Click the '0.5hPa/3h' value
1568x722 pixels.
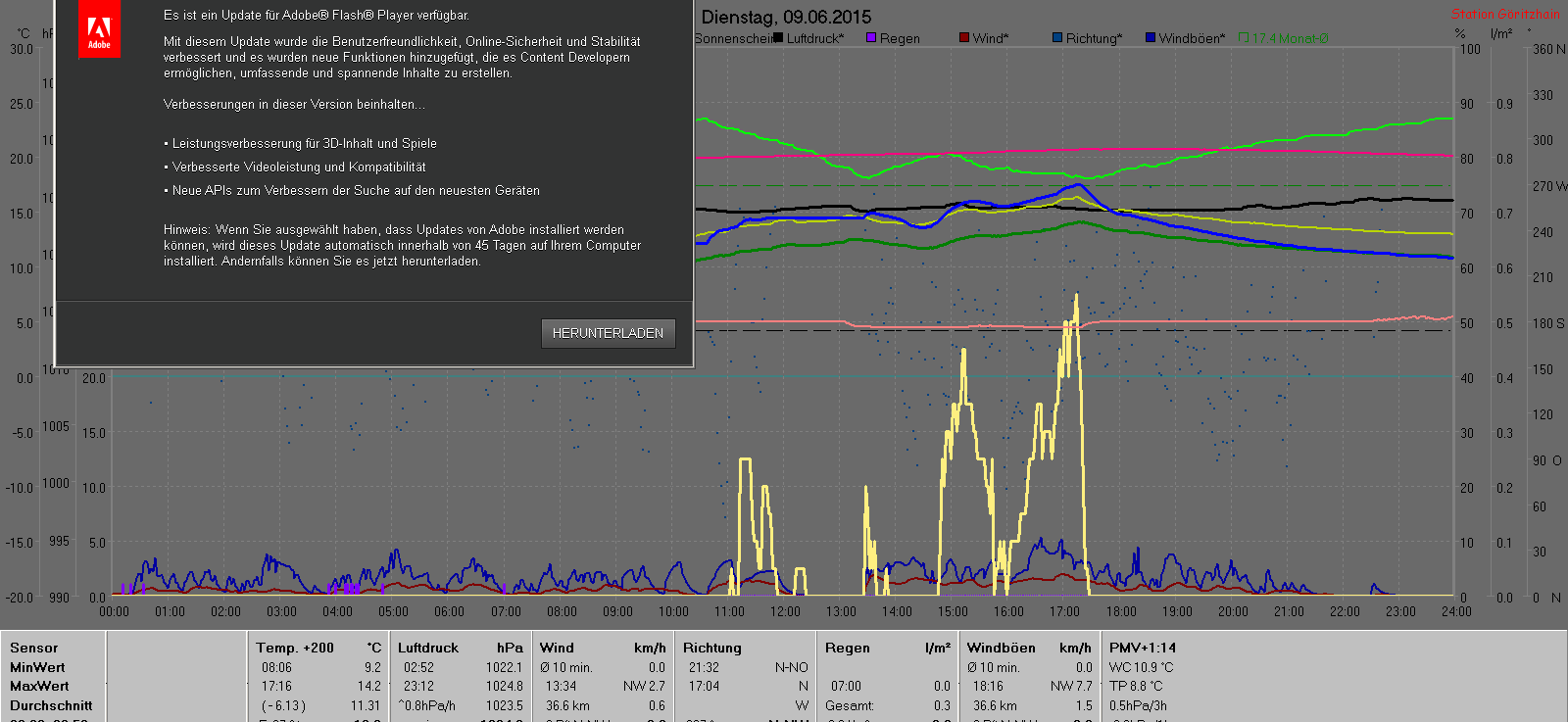tap(1138, 705)
